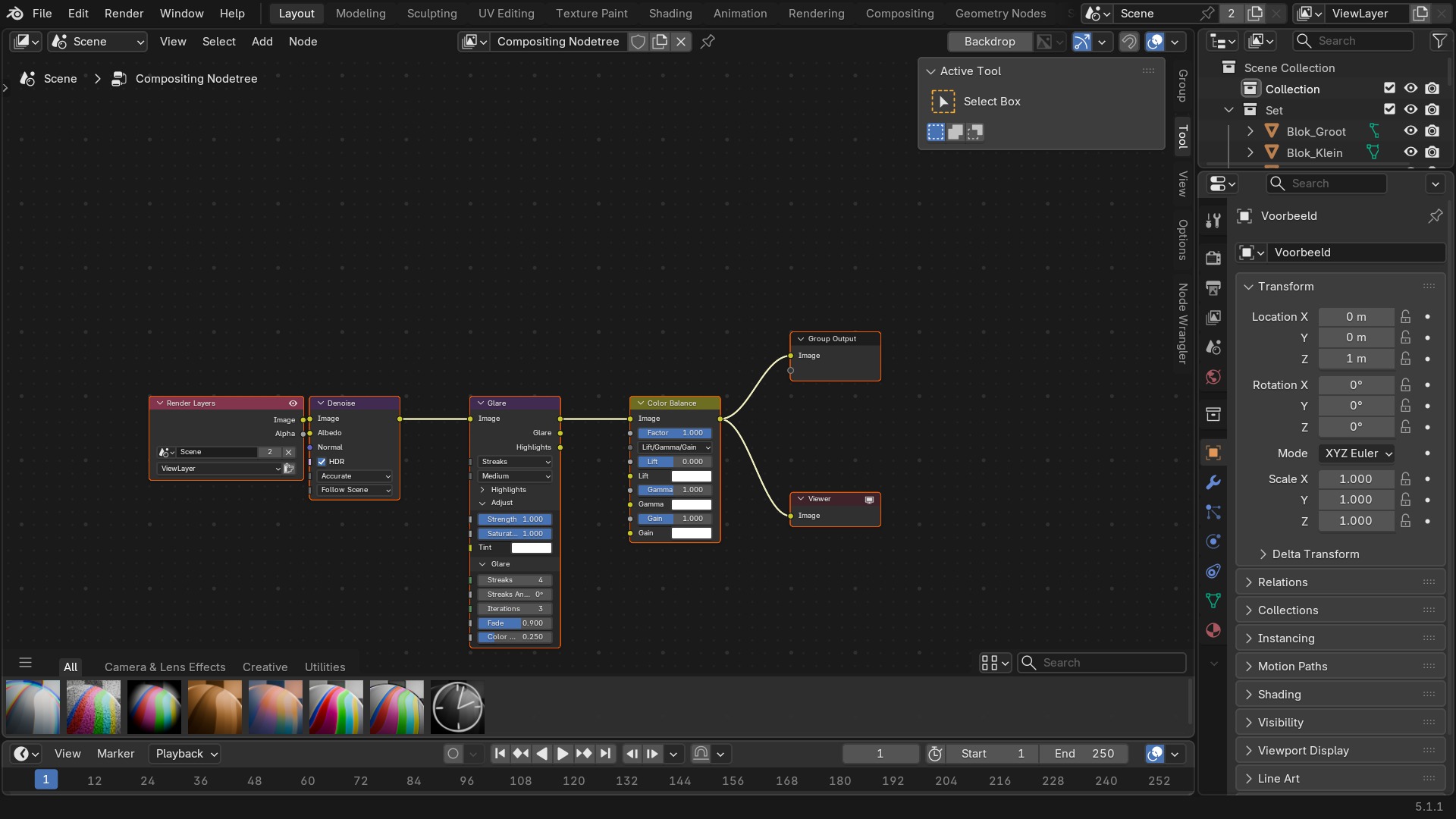Collapse the Active Tool panel
Image resolution: width=1456 pixels, height=819 pixels.
pos(930,71)
